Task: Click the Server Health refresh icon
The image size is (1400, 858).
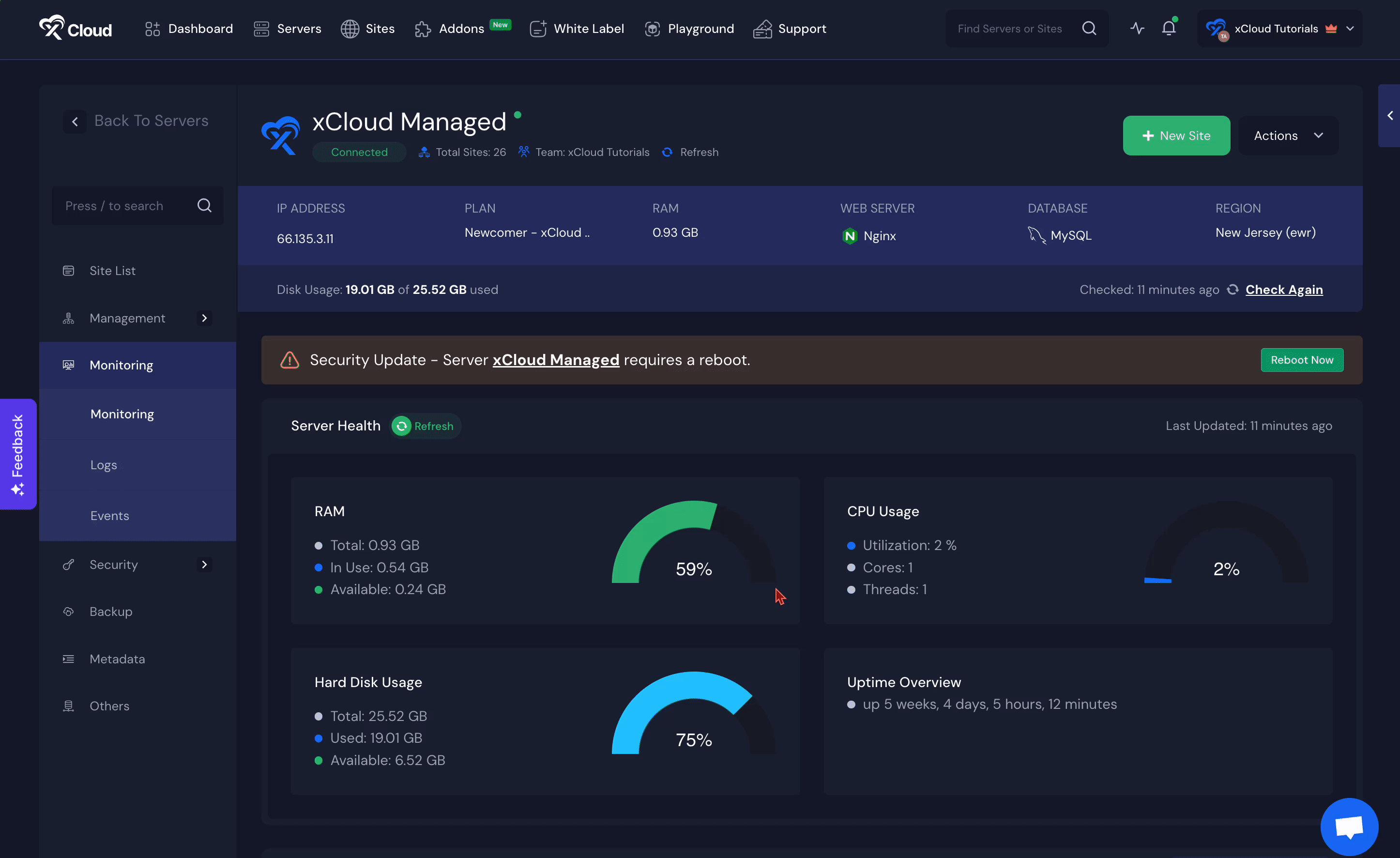Action: (x=402, y=426)
